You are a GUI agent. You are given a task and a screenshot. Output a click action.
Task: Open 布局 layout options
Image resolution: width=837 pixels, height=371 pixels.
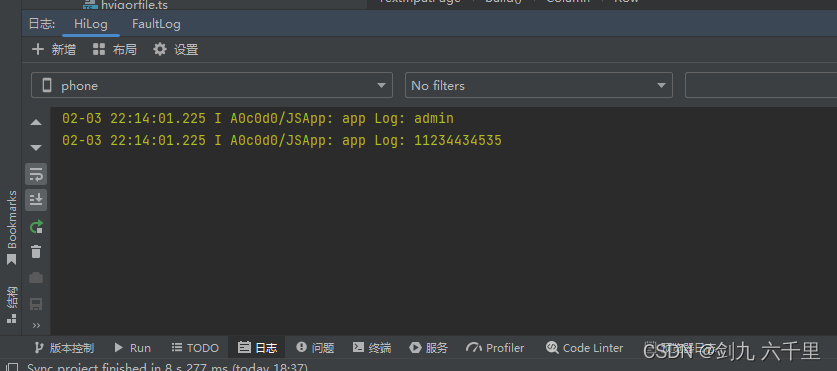(115, 50)
